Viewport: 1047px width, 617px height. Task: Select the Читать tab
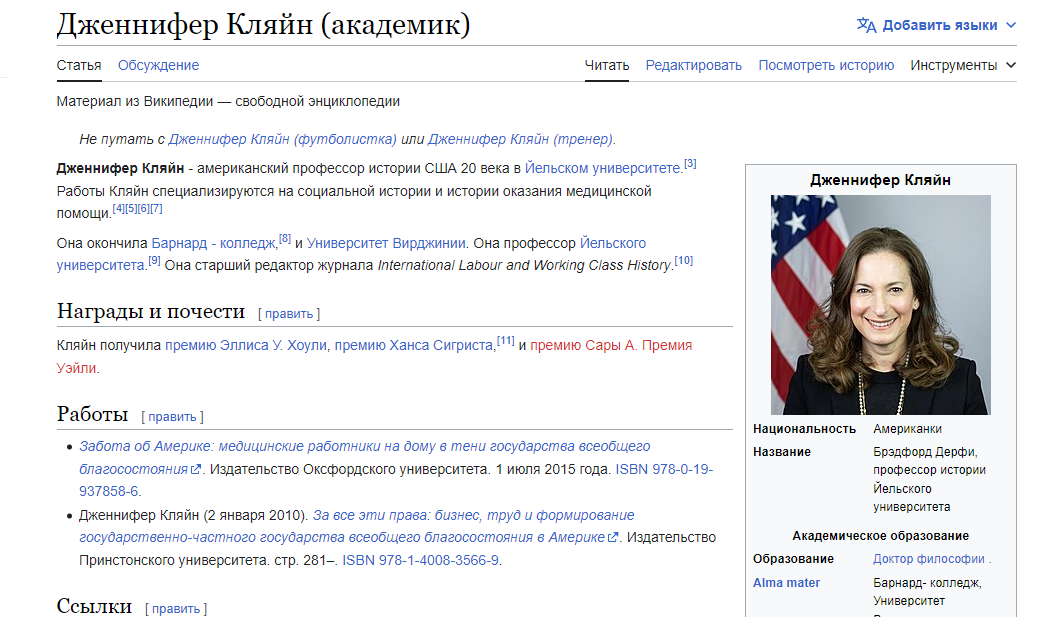pos(607,65)
